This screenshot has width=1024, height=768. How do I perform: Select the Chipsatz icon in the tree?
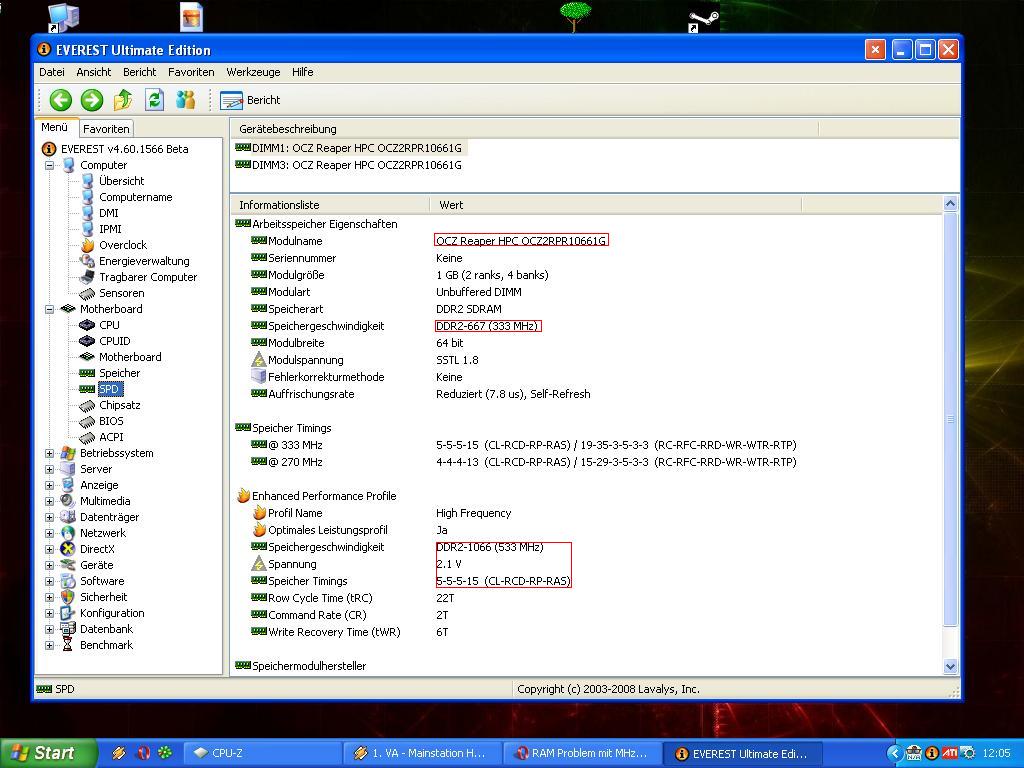(x=88, y=405)
